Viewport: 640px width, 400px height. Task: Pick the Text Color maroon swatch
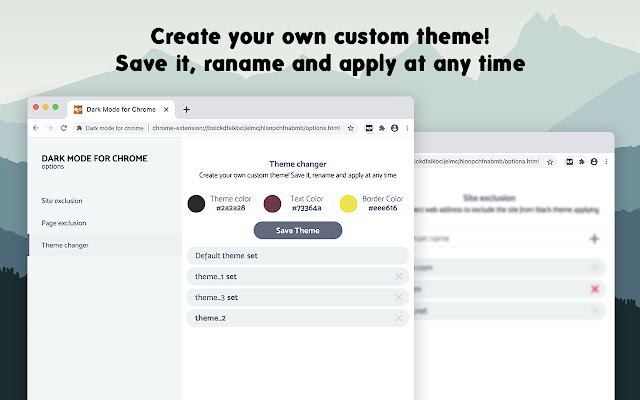pyautogui.click(x=272, y=204)
